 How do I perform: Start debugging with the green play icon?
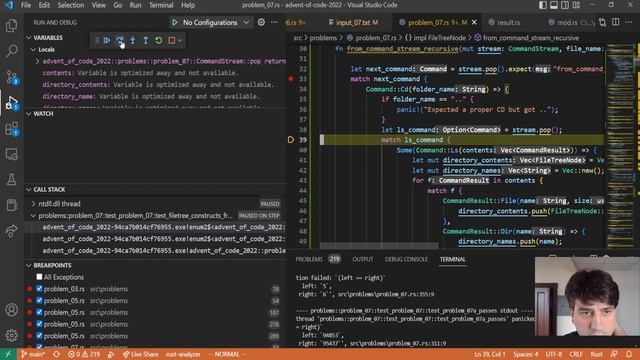[x=175, y=22]
